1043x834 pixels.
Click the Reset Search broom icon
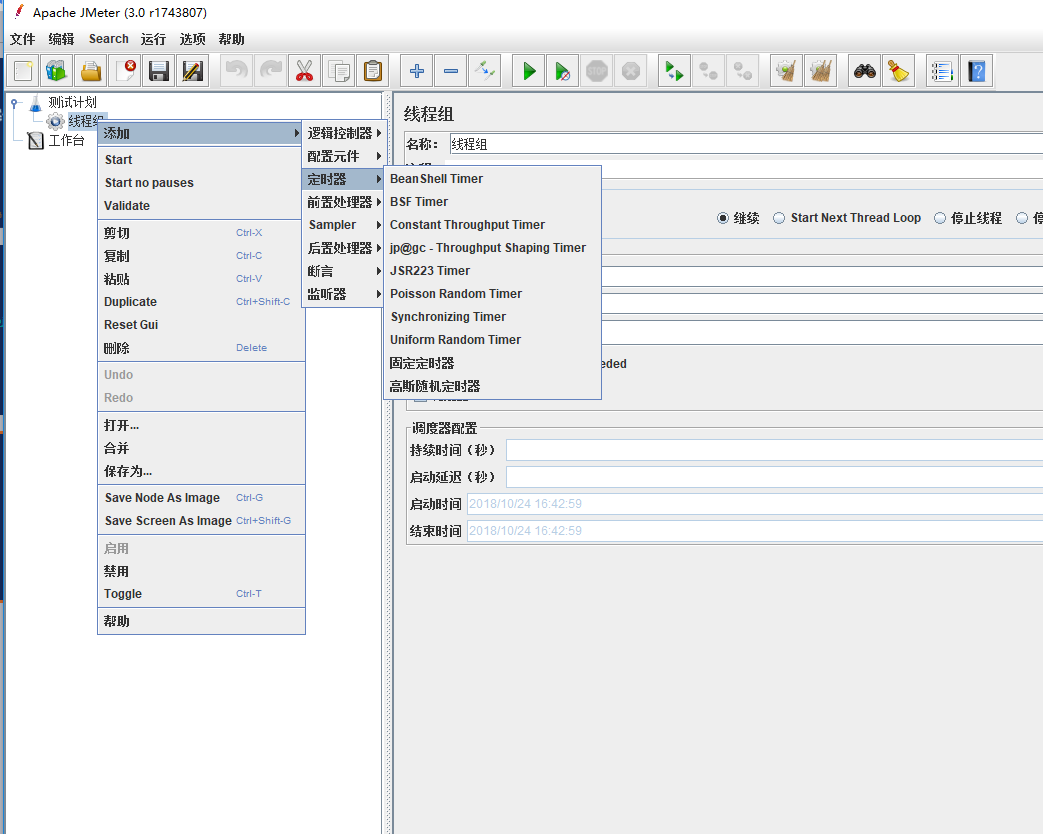[898, 70]
